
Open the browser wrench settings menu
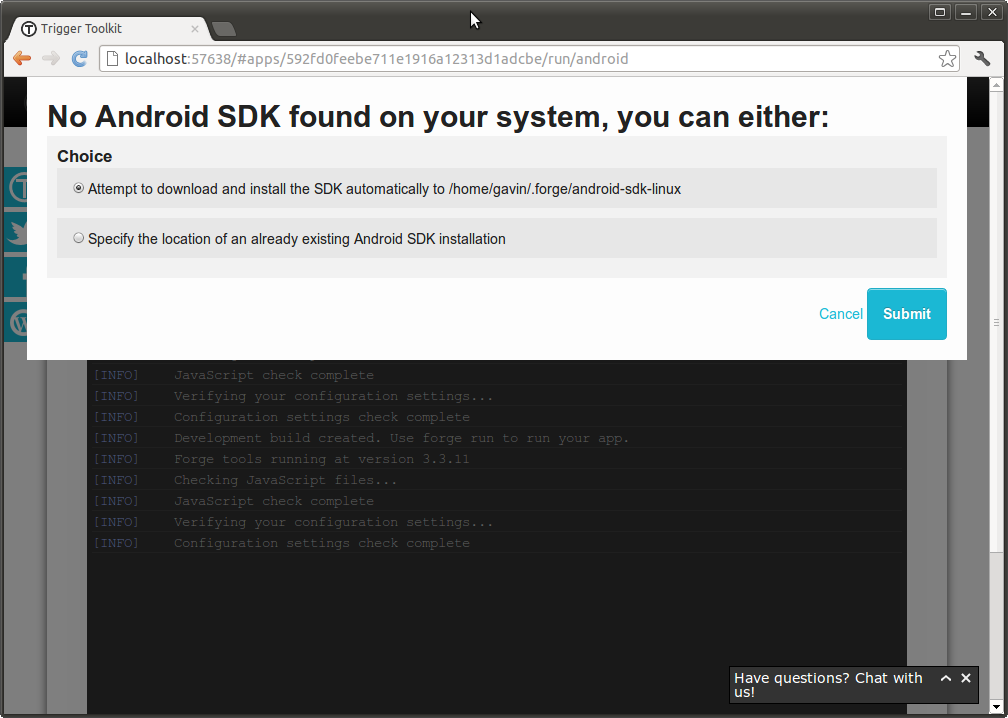tap(982, 58)
